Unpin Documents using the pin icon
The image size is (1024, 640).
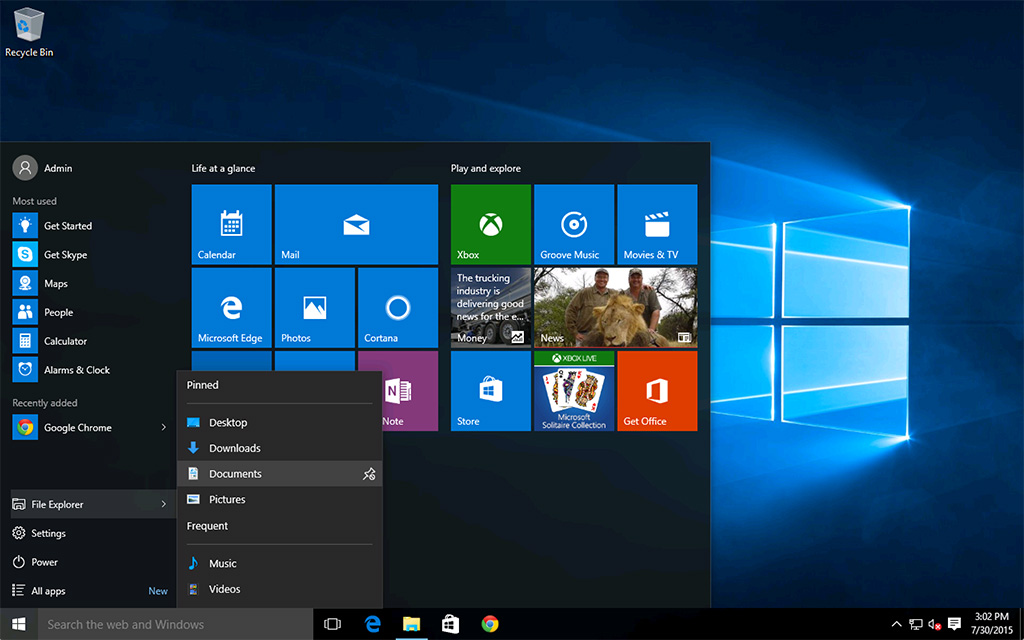pyautogui.click(x=369, y=474)
